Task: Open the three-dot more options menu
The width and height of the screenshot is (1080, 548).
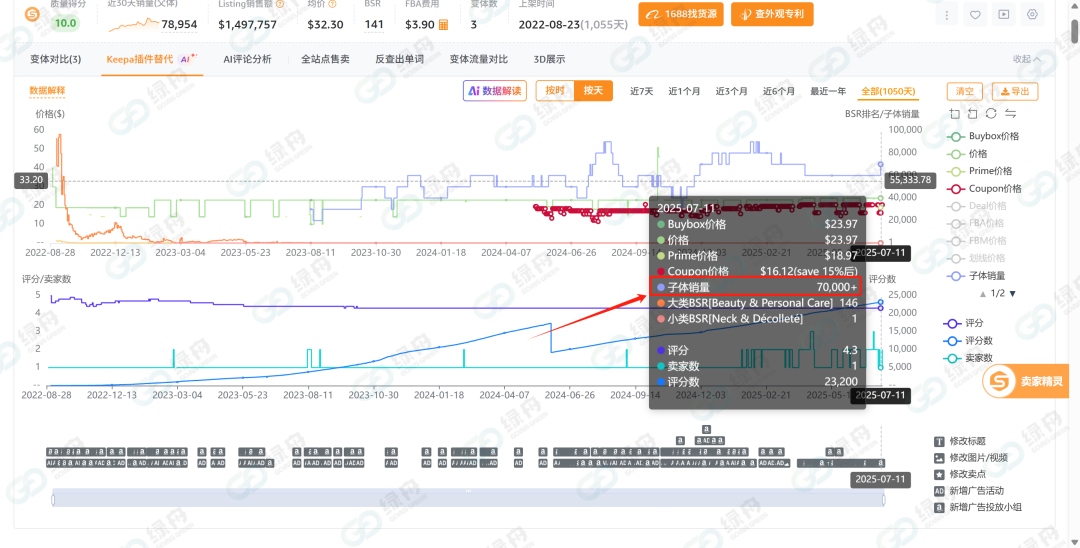Action: pos(948,14)
